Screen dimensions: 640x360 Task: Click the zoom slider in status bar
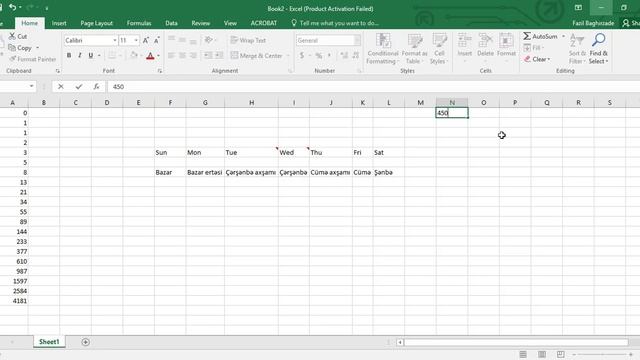[602, 354]
